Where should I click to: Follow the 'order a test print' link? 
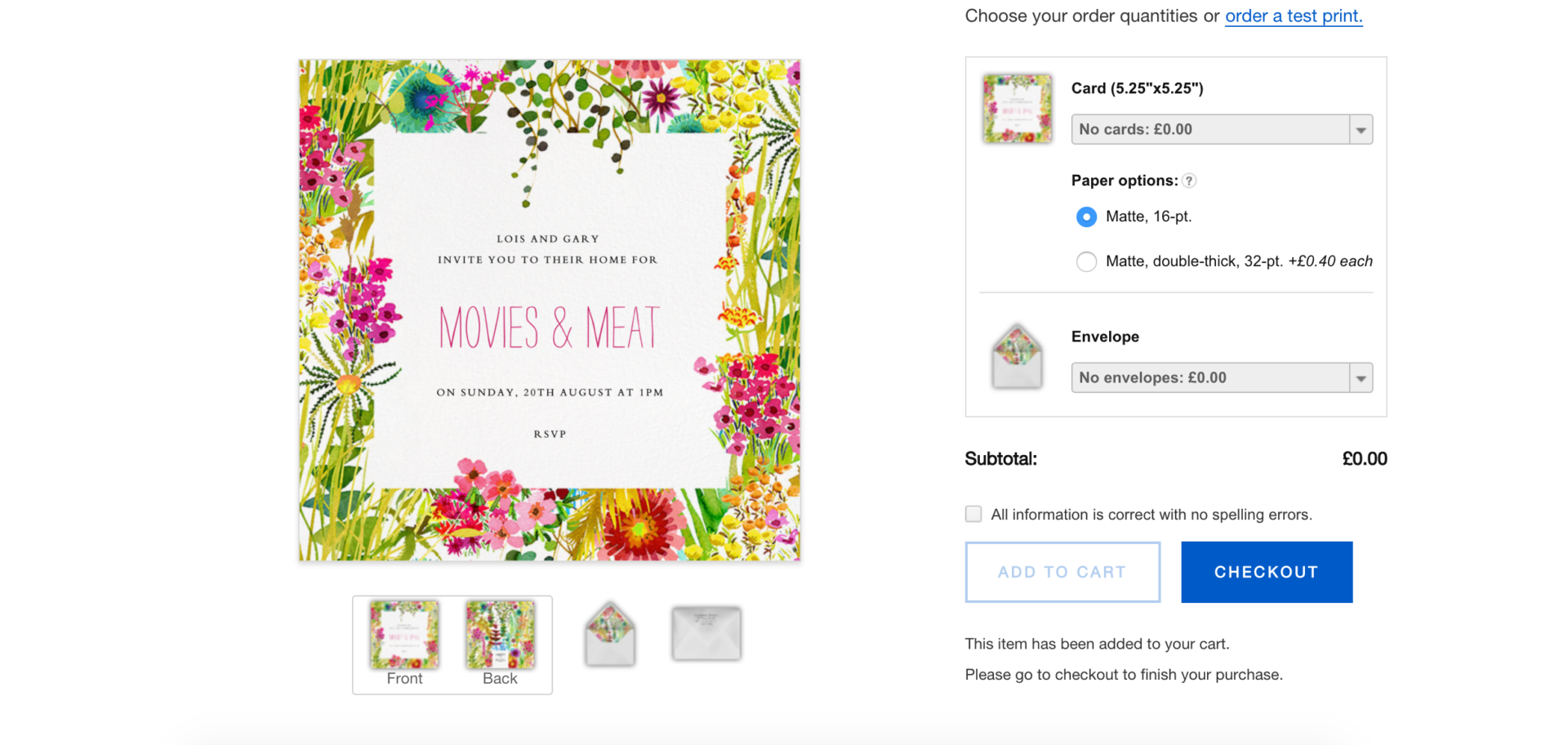click(1294, 16)
